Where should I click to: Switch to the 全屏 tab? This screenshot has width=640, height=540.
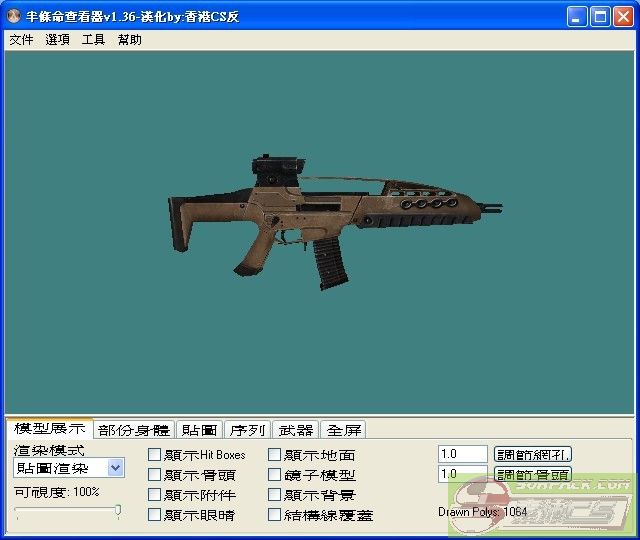(x=343, y=430)
